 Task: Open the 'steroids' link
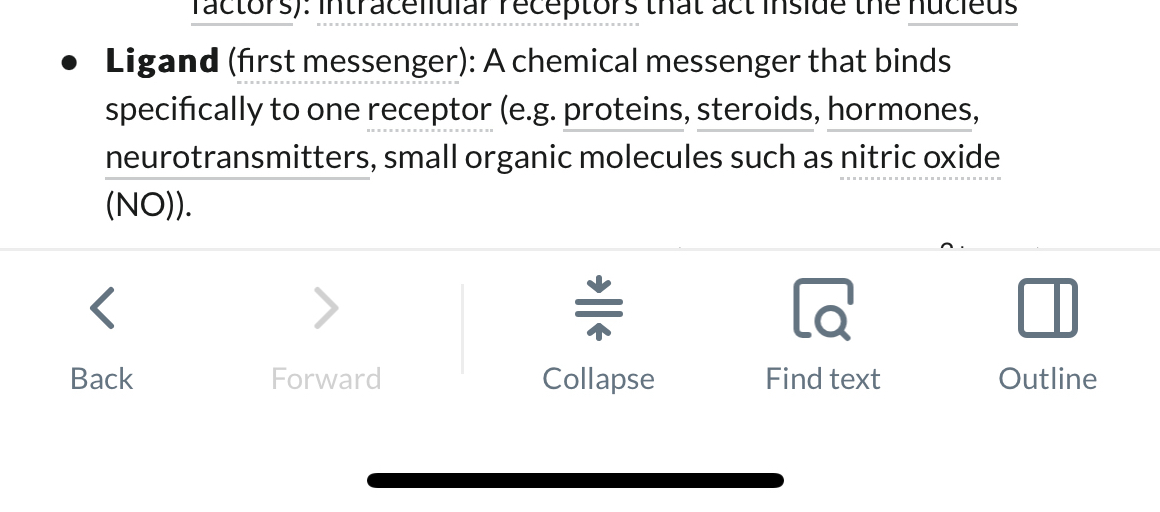[x=755, y=110]
